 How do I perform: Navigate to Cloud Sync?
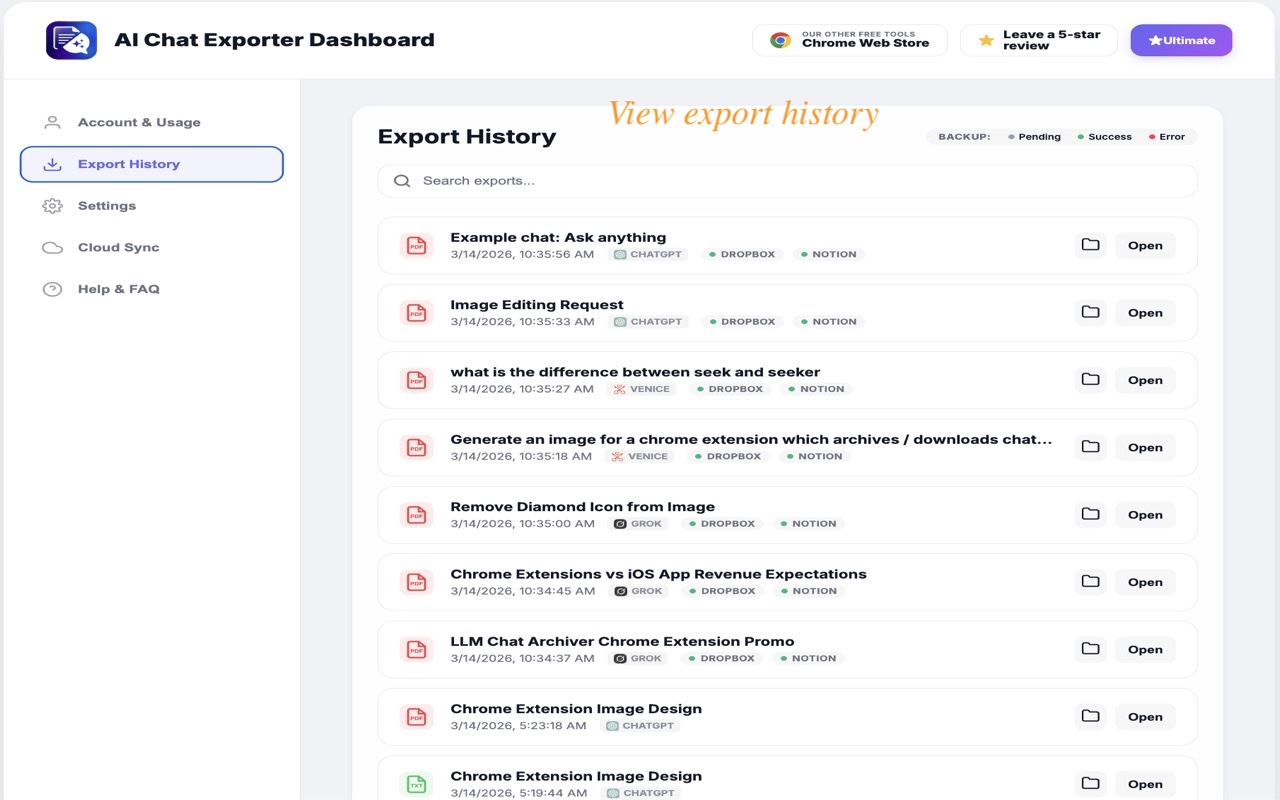coord(152,247)
